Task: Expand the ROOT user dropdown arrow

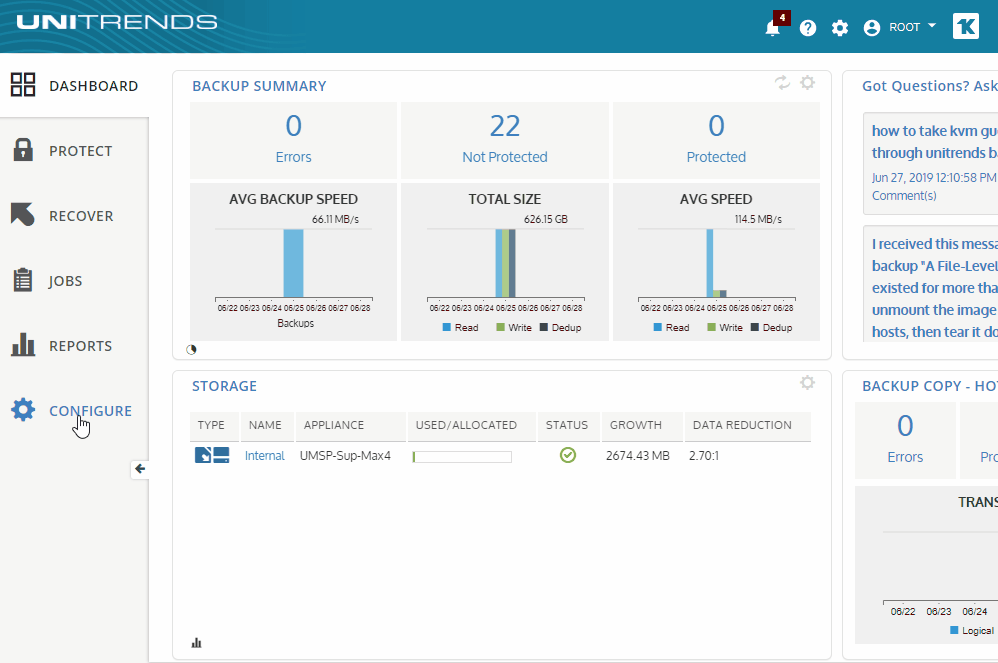Action: tap(932, 26)
